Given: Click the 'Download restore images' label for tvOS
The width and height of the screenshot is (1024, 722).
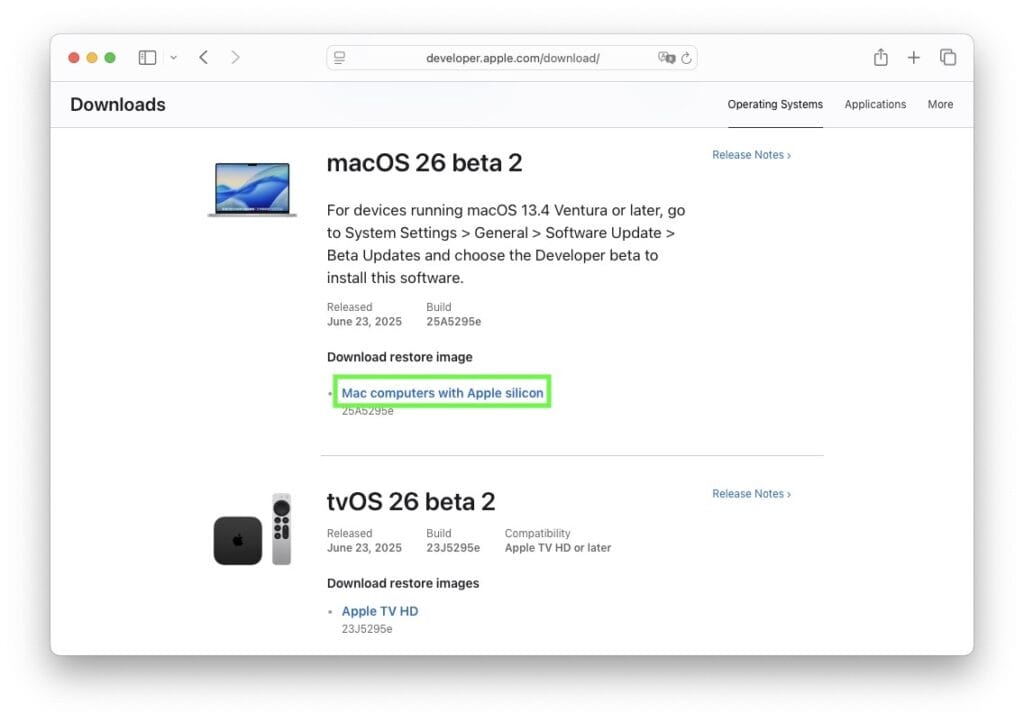Looking at the screenshot, I should click(x=403, y=583).
